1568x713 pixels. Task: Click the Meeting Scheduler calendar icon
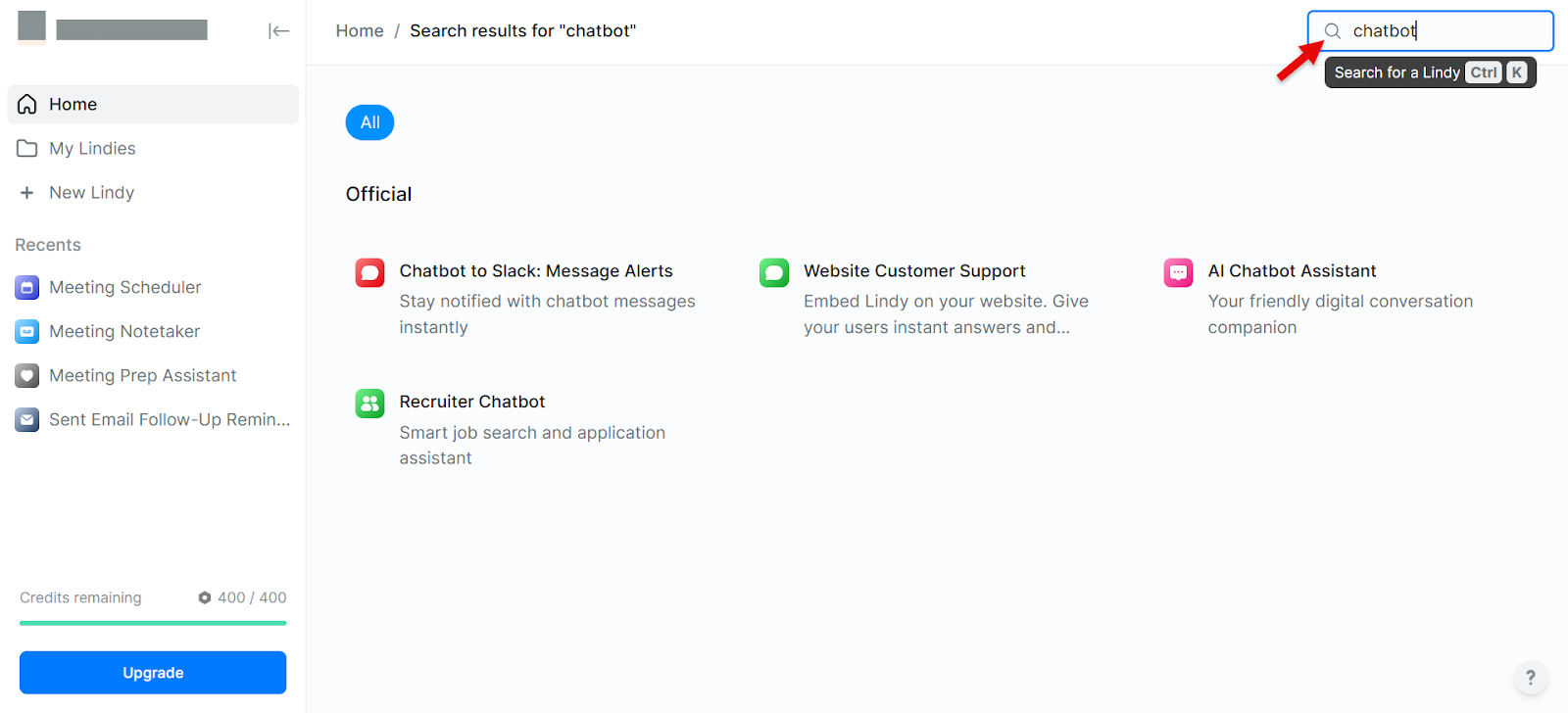[x=27, y=287]
